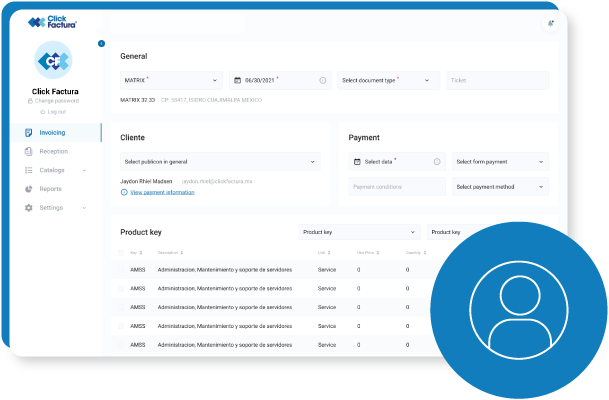Open the Select publicon in general dropdown
The image size is (609, 400).
coord(220,162)
